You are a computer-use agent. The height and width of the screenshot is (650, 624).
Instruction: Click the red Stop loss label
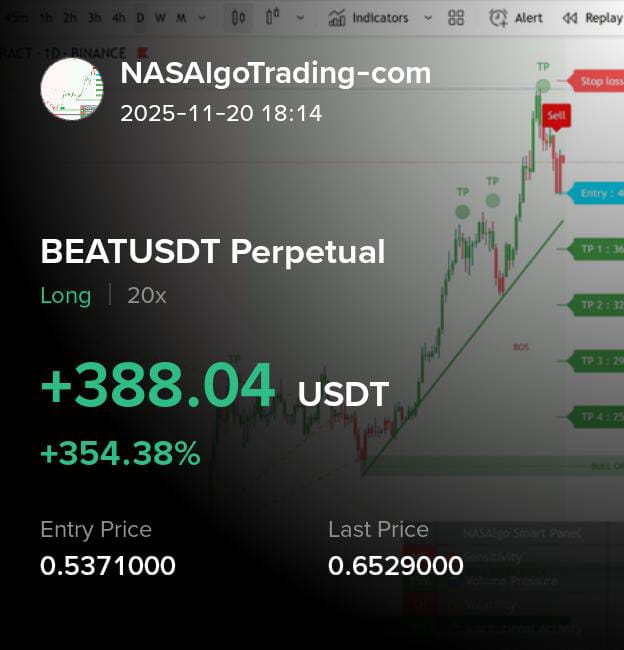[x=598, y=81]
